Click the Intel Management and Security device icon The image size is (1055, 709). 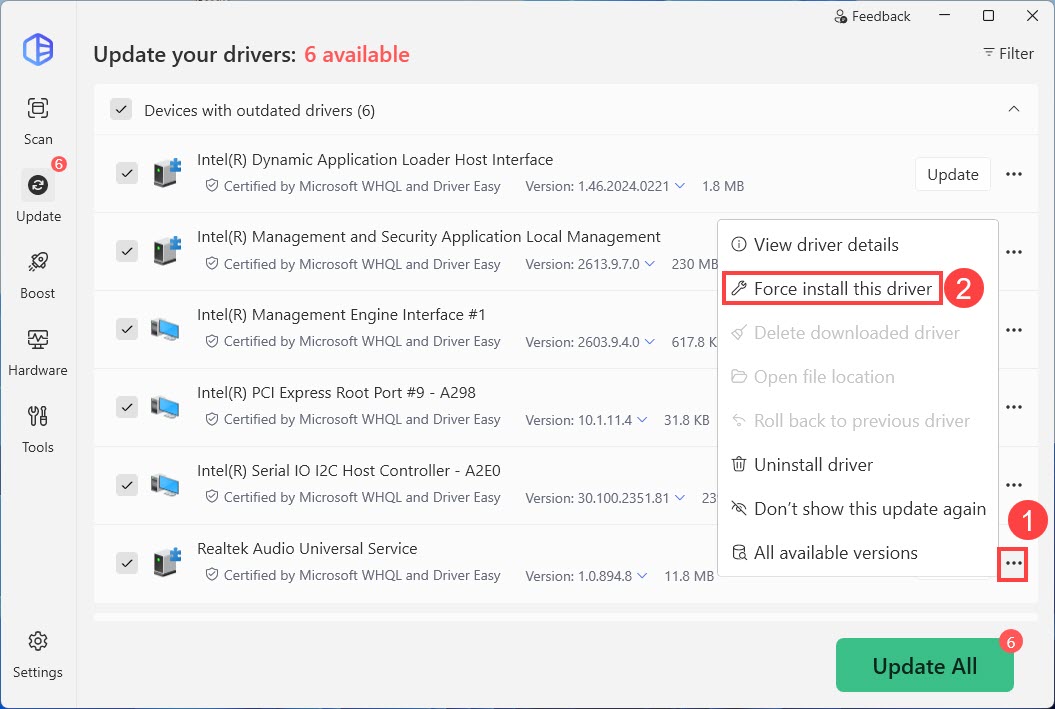[x=166, y=251]
